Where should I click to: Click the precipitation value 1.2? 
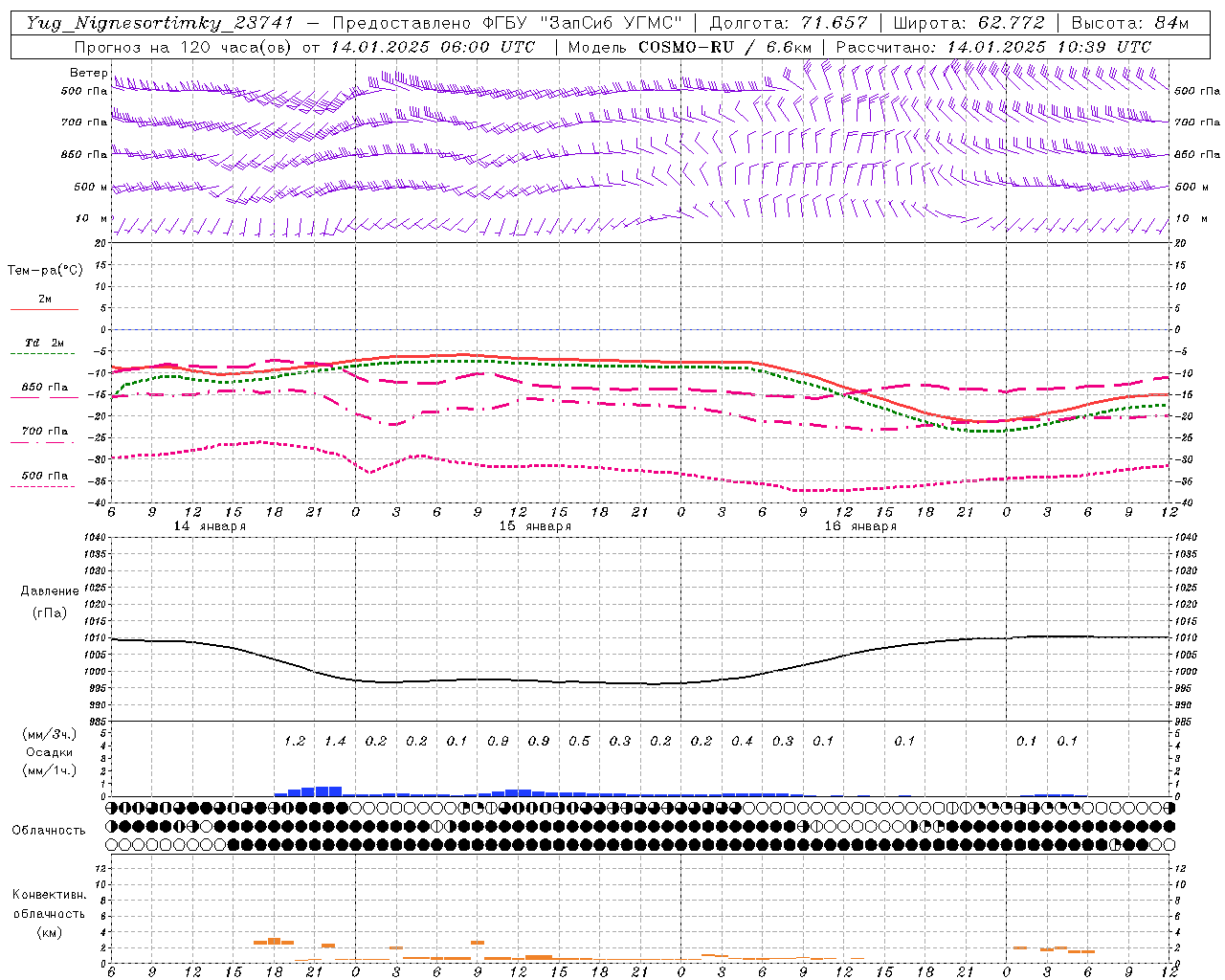295,741
